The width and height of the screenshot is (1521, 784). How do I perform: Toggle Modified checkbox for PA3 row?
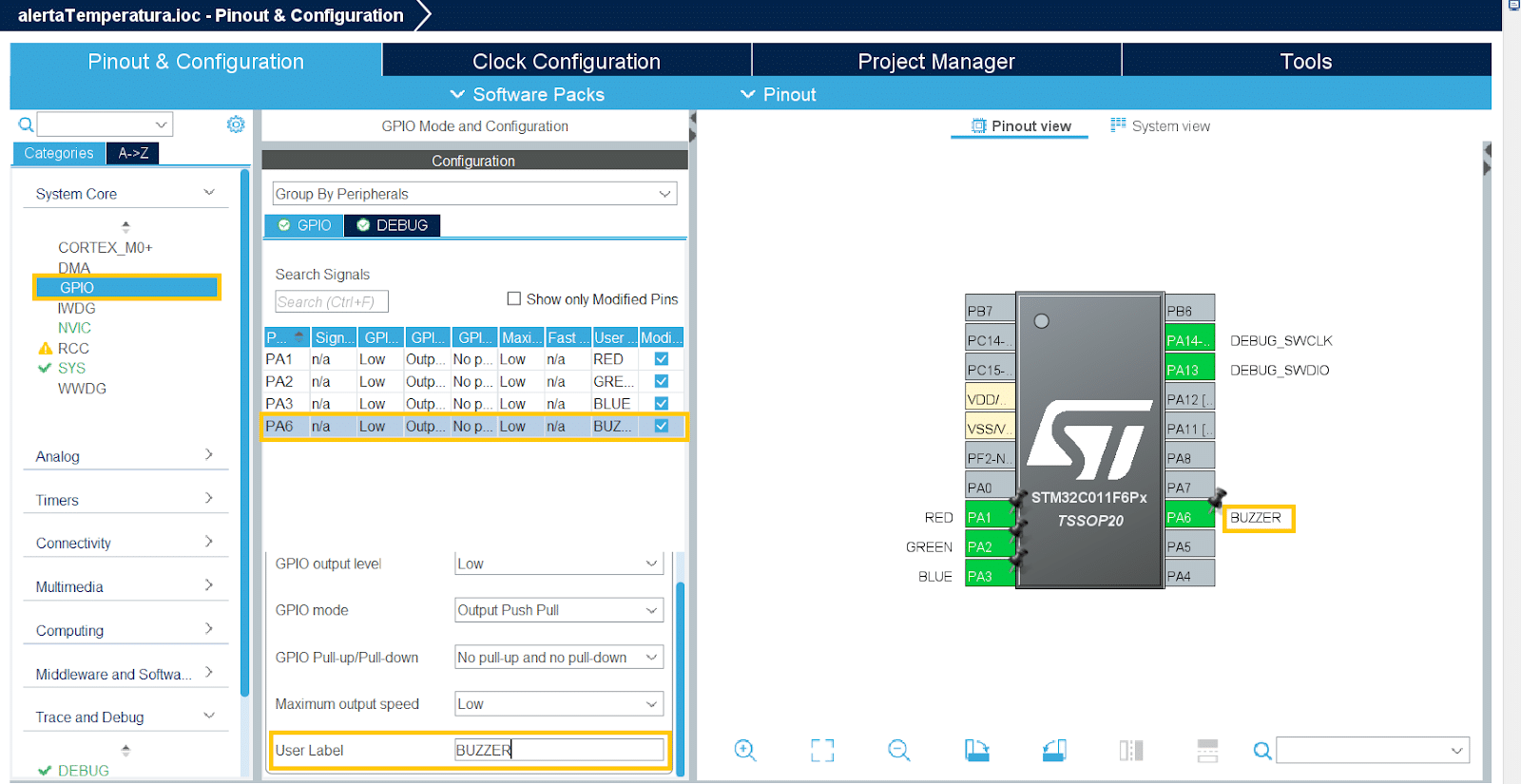click(662, 404)
